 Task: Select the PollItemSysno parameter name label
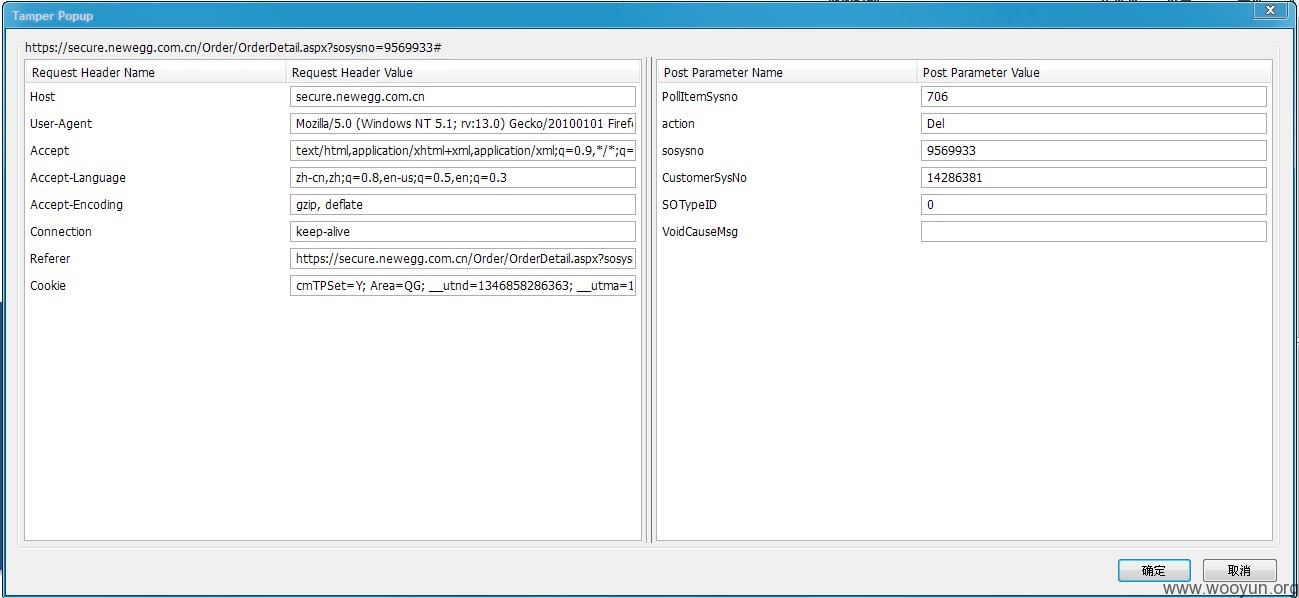click(x=700, y=97)
